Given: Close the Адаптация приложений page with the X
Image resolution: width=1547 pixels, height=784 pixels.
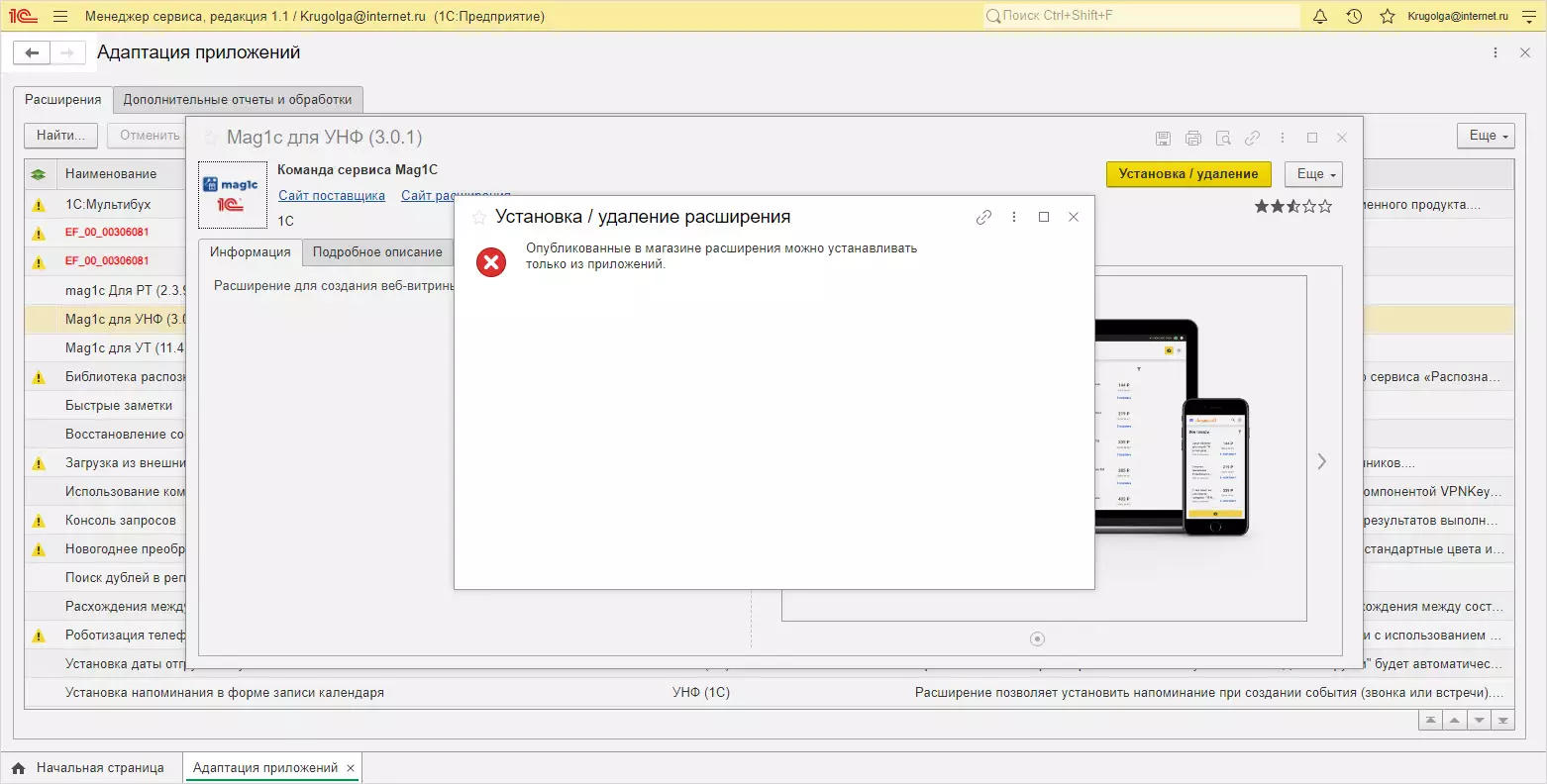Looking at the screenshot, I should click(1525, 52).
